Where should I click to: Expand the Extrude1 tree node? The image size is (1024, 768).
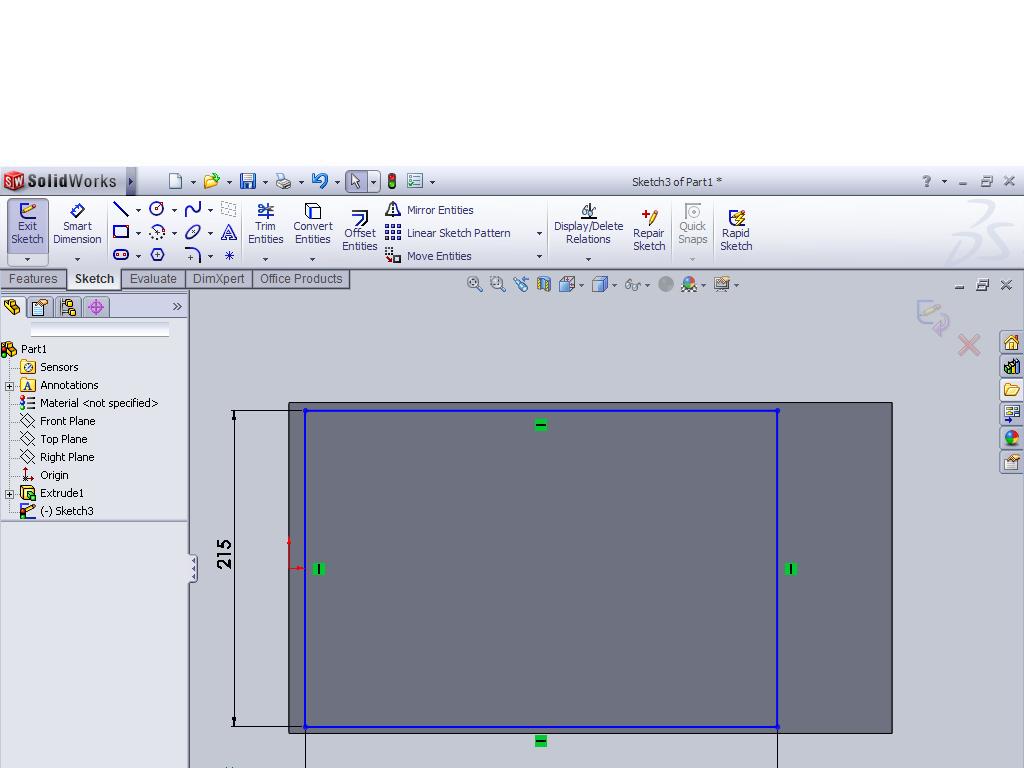point(9,494)
